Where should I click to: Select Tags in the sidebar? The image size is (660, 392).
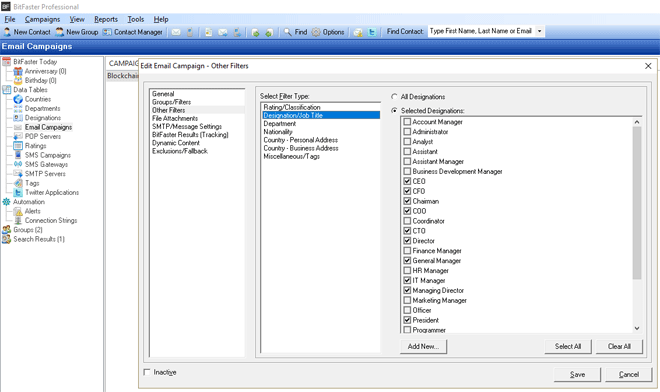point(32,183)
